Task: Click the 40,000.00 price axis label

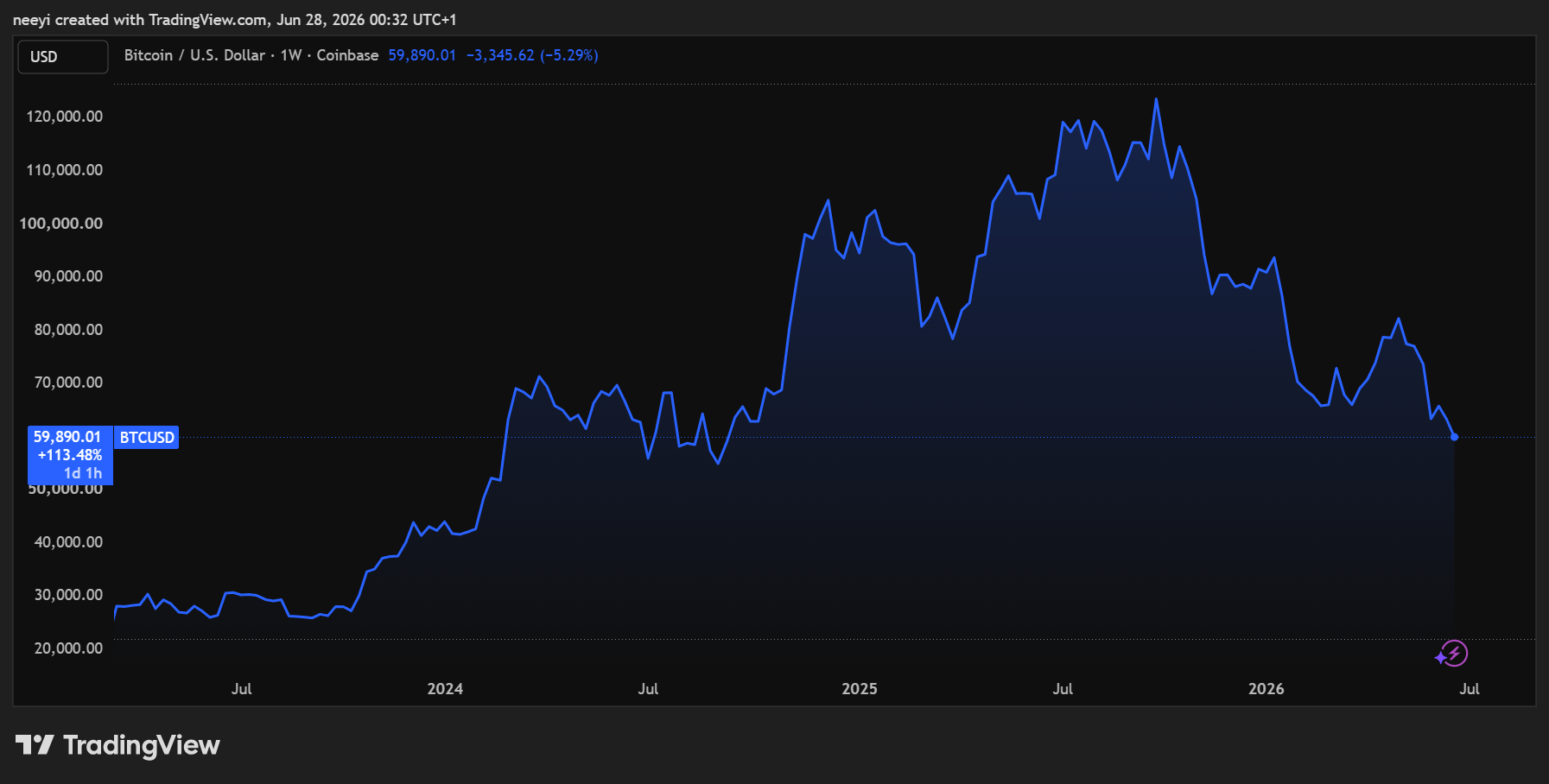Action: (x=68, y=542)
